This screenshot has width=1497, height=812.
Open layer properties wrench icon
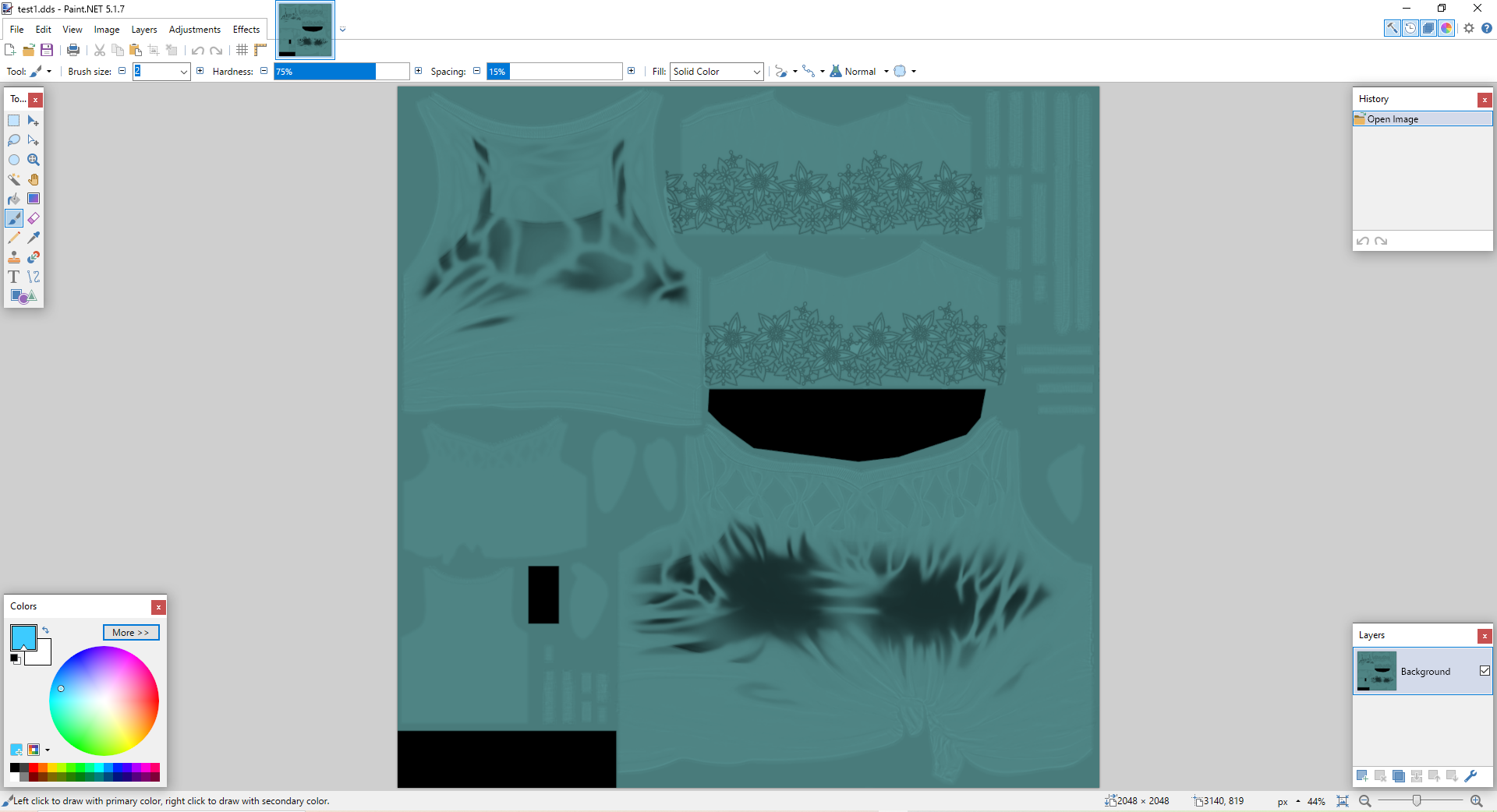[x=1470, y=776]
